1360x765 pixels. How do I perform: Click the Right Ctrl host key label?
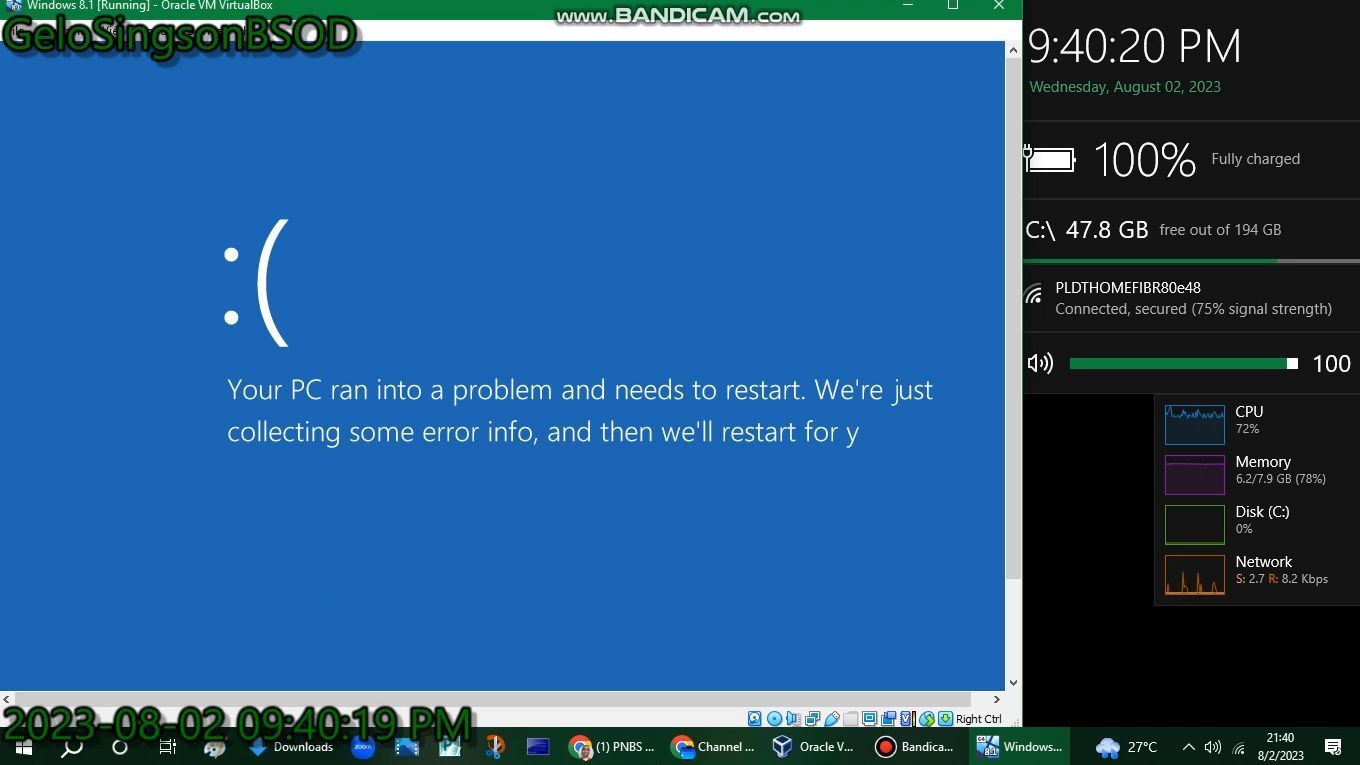tap(979, 719)
